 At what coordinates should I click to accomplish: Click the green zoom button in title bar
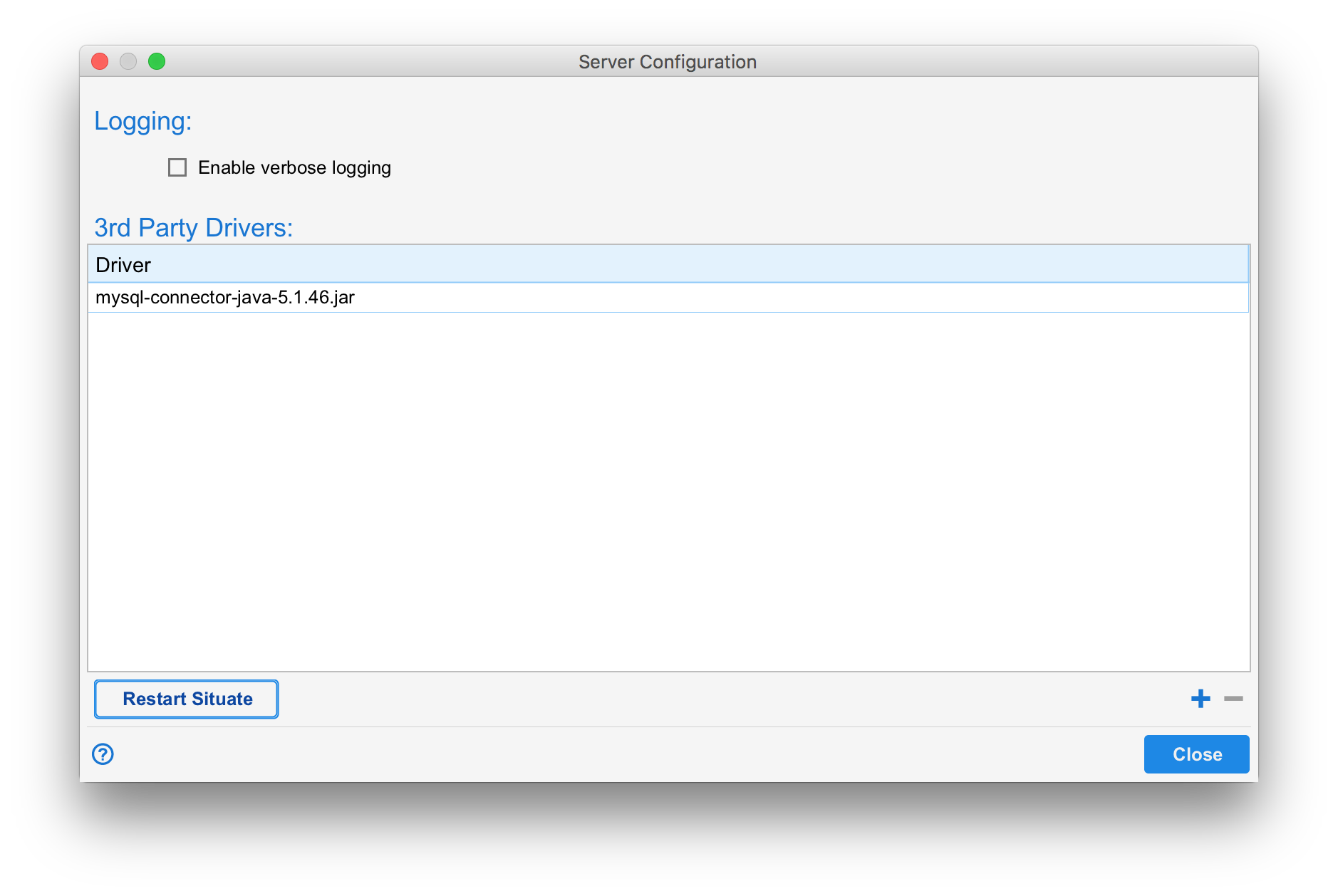(x=157, y=61)
